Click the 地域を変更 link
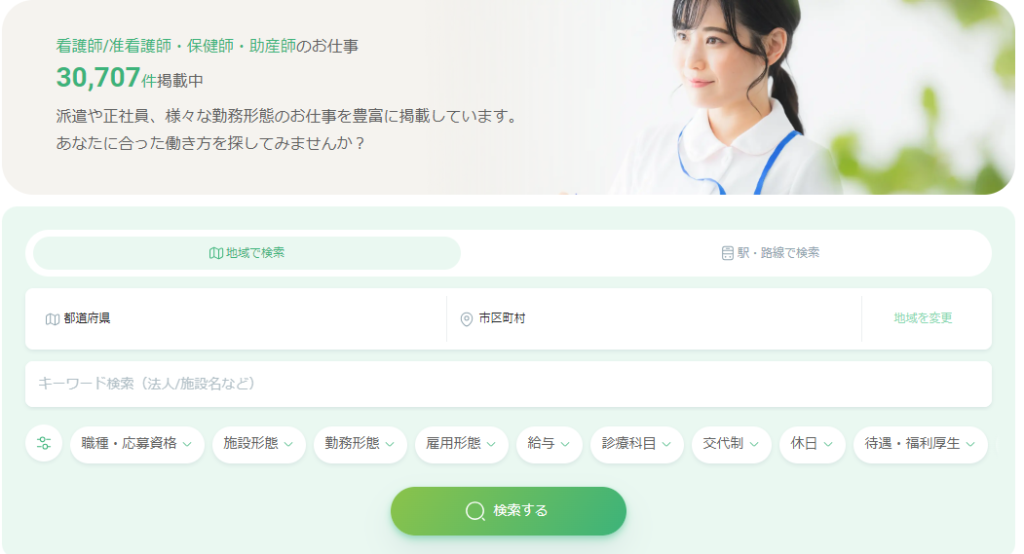This screenshot has height=554, width=1024. pos(923,318)
